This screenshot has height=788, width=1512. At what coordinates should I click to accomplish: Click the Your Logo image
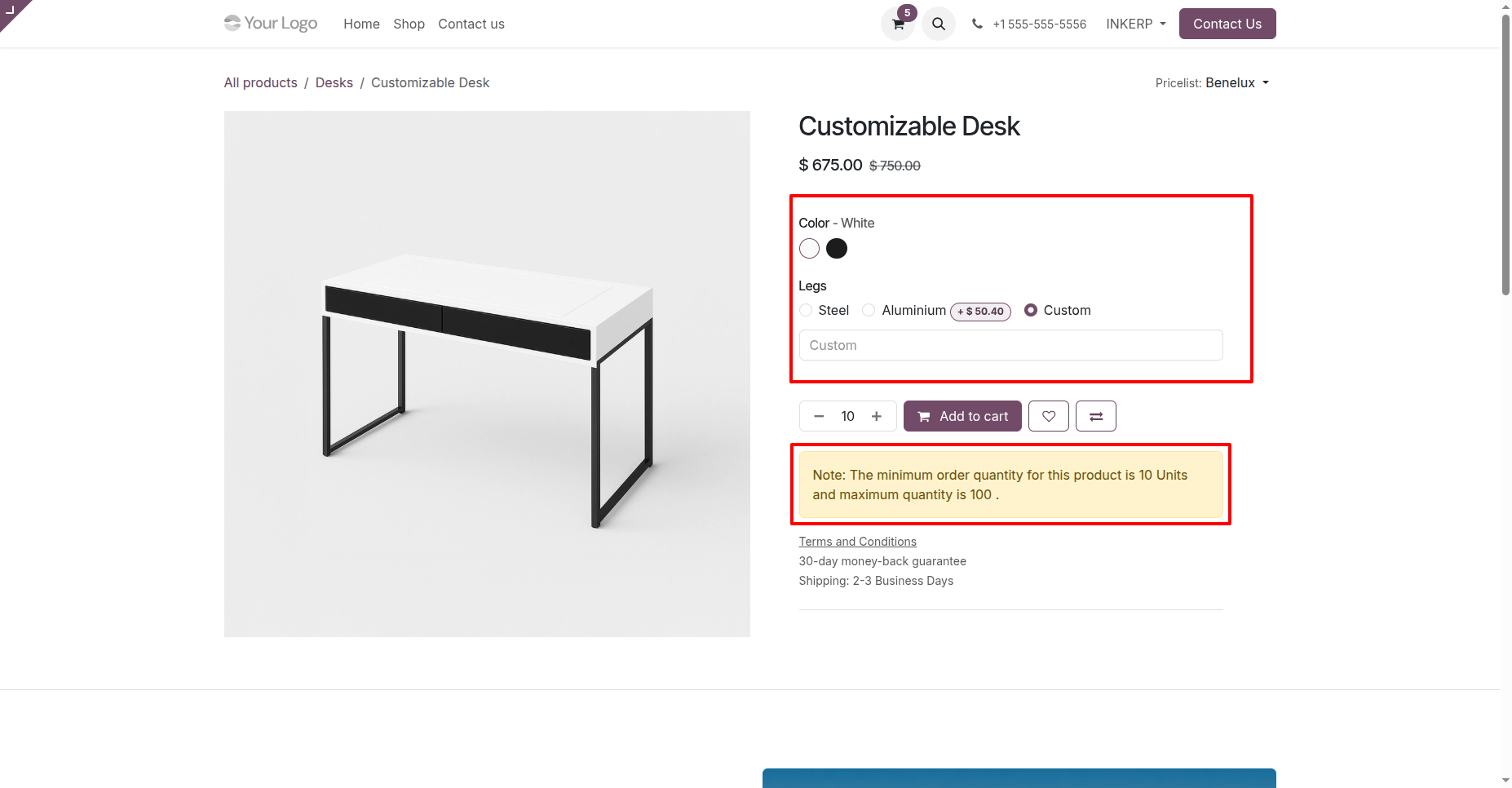tap(271, 24)
